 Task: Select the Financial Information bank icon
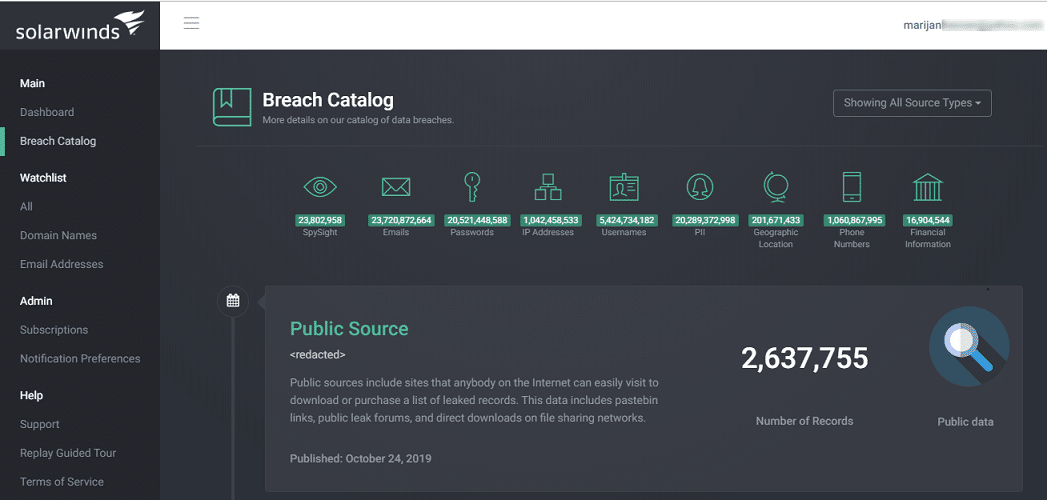tap(927, 188)
